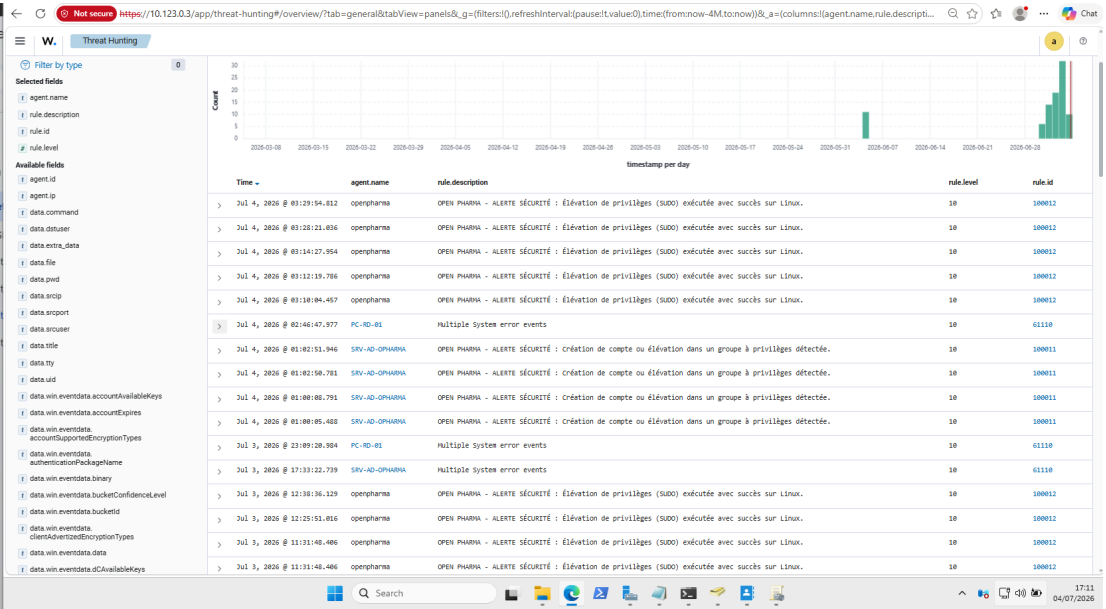1106x609 pixels.
Task: Select the data.win.eventdata.binary field
Action: 71,478
